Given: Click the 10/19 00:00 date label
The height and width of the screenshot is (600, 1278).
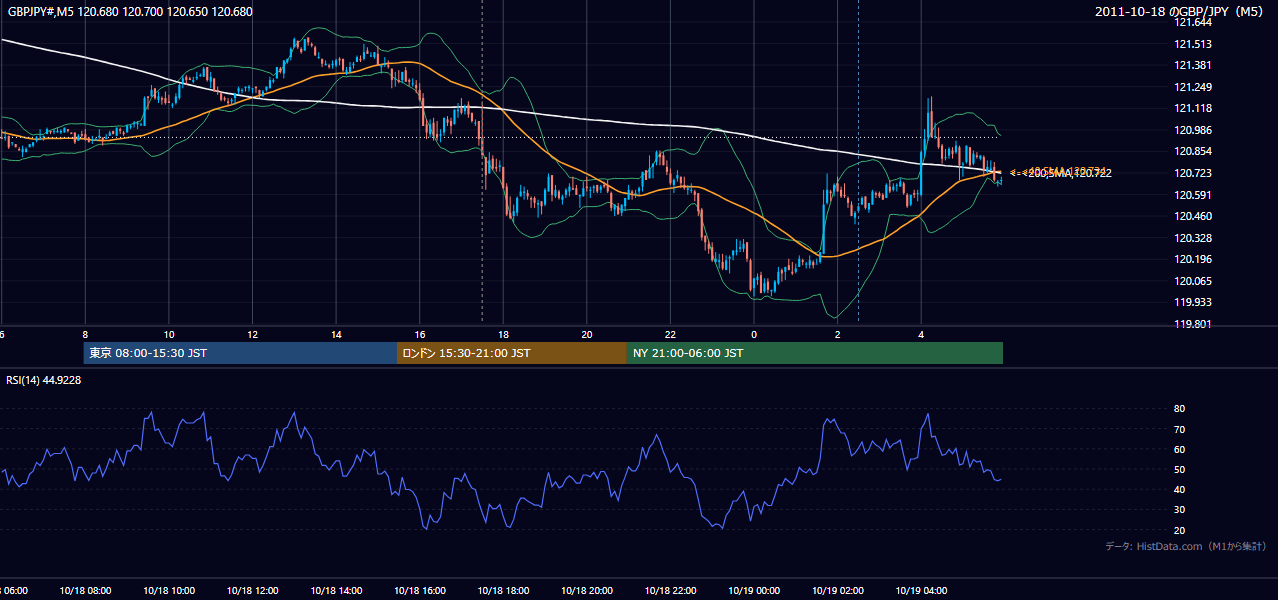Looking at the screenshot, I should [x=754, y=590].
